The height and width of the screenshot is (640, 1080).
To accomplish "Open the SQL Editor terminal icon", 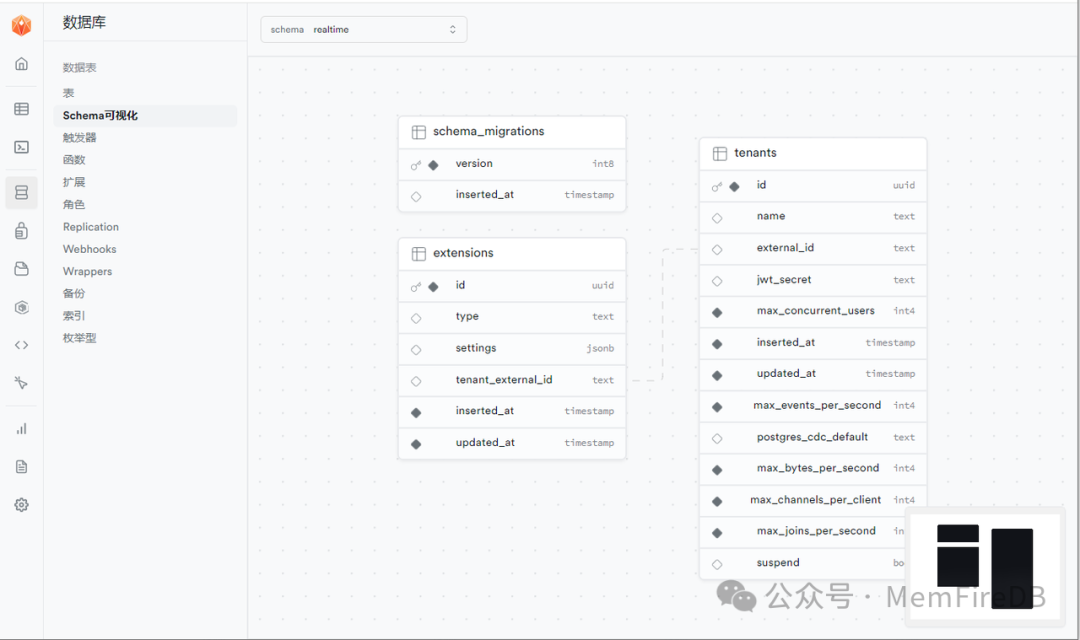I will [x=21, y=147].
